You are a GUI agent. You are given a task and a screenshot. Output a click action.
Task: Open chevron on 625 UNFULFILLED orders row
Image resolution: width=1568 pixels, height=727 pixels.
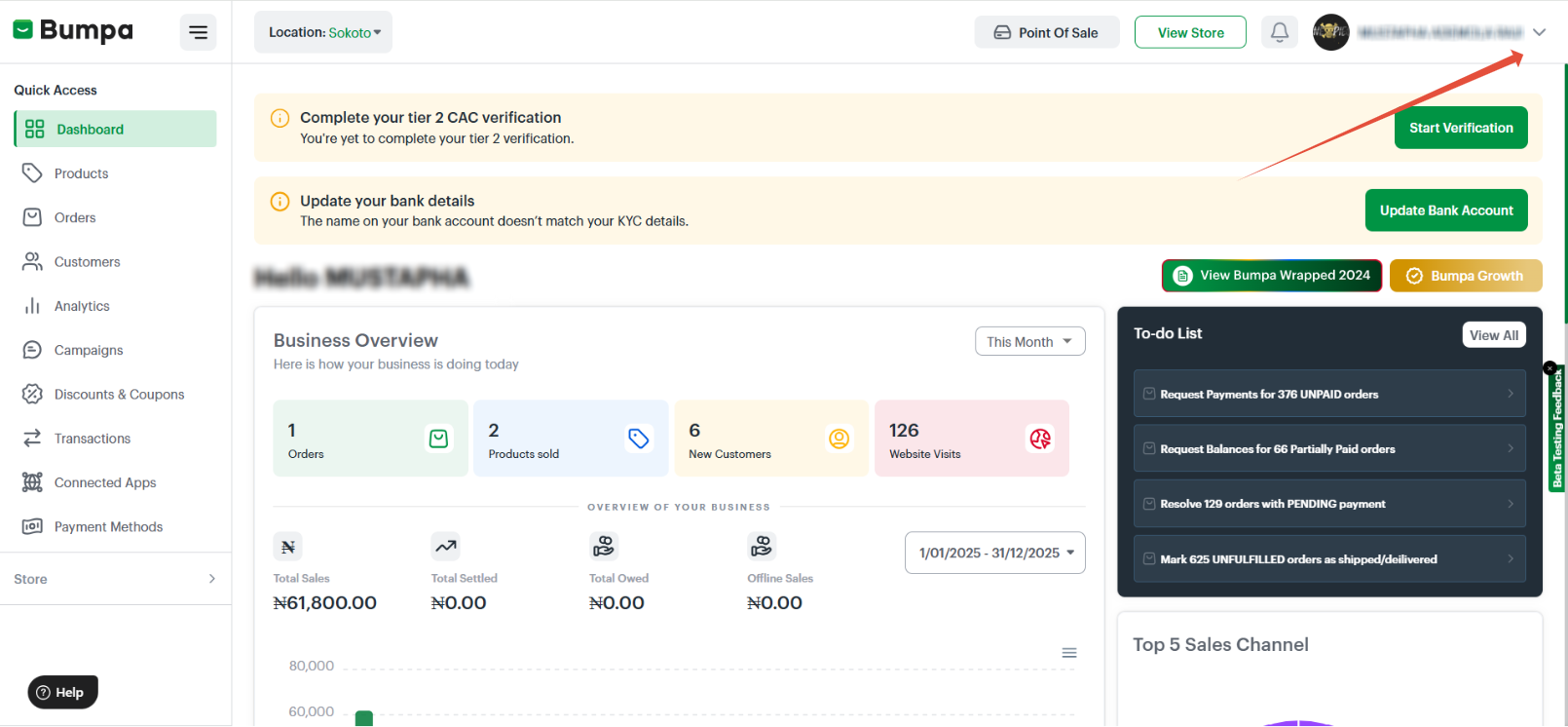coord(1511,558)
